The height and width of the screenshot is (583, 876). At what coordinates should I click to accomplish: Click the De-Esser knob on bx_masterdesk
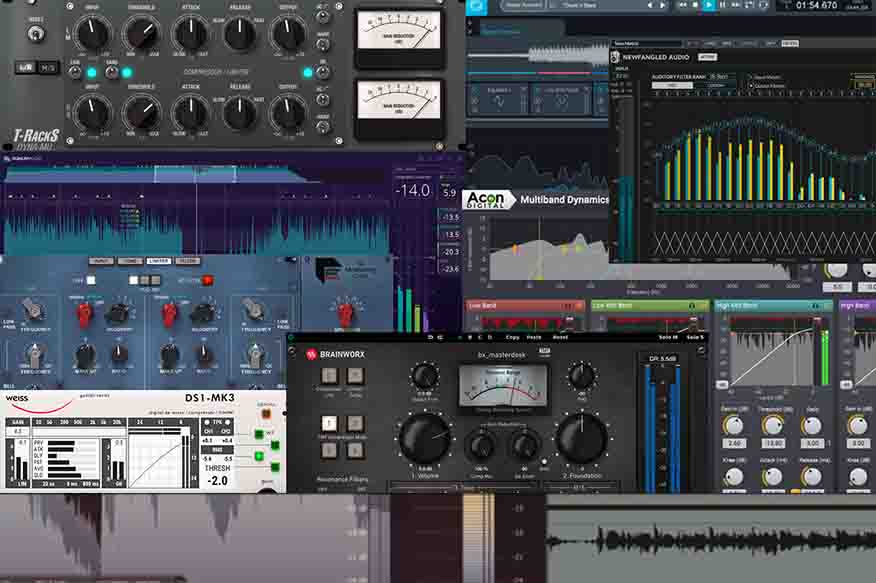pos(524,446)
